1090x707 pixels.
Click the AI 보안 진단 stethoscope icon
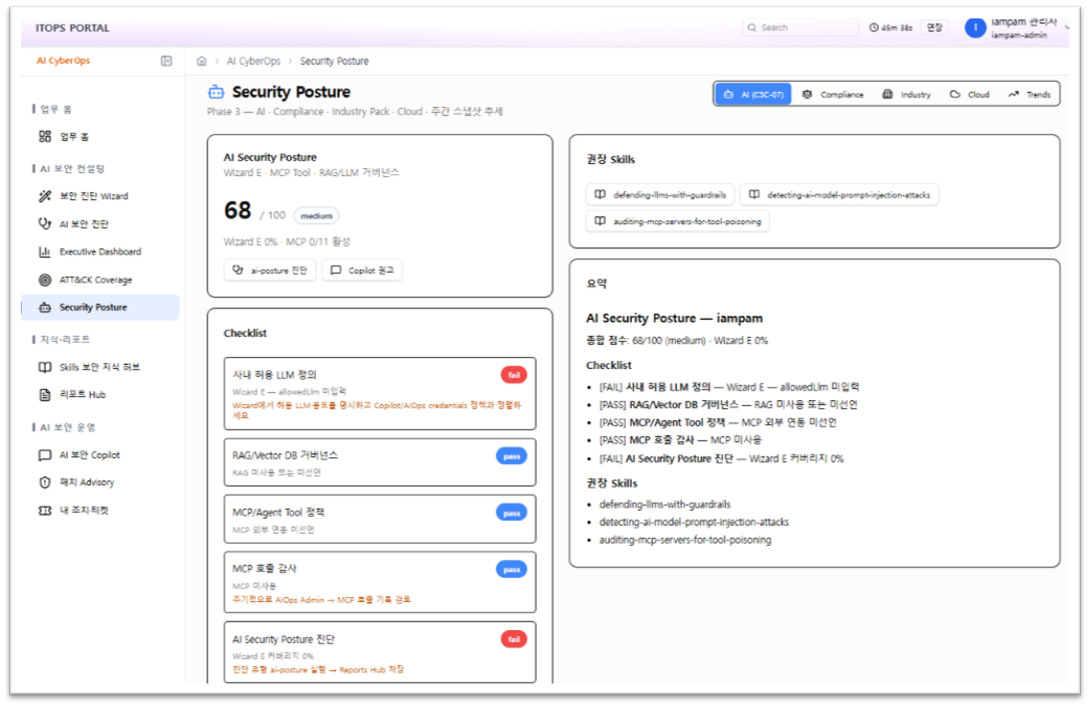45,224
